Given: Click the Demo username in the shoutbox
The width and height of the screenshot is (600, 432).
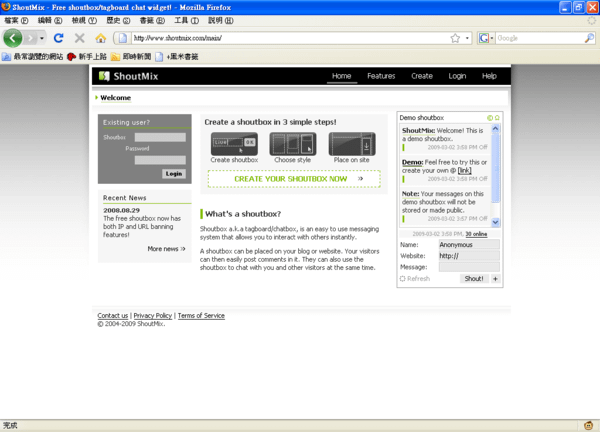Looking at the screenshot, I should tap(412, 162).
